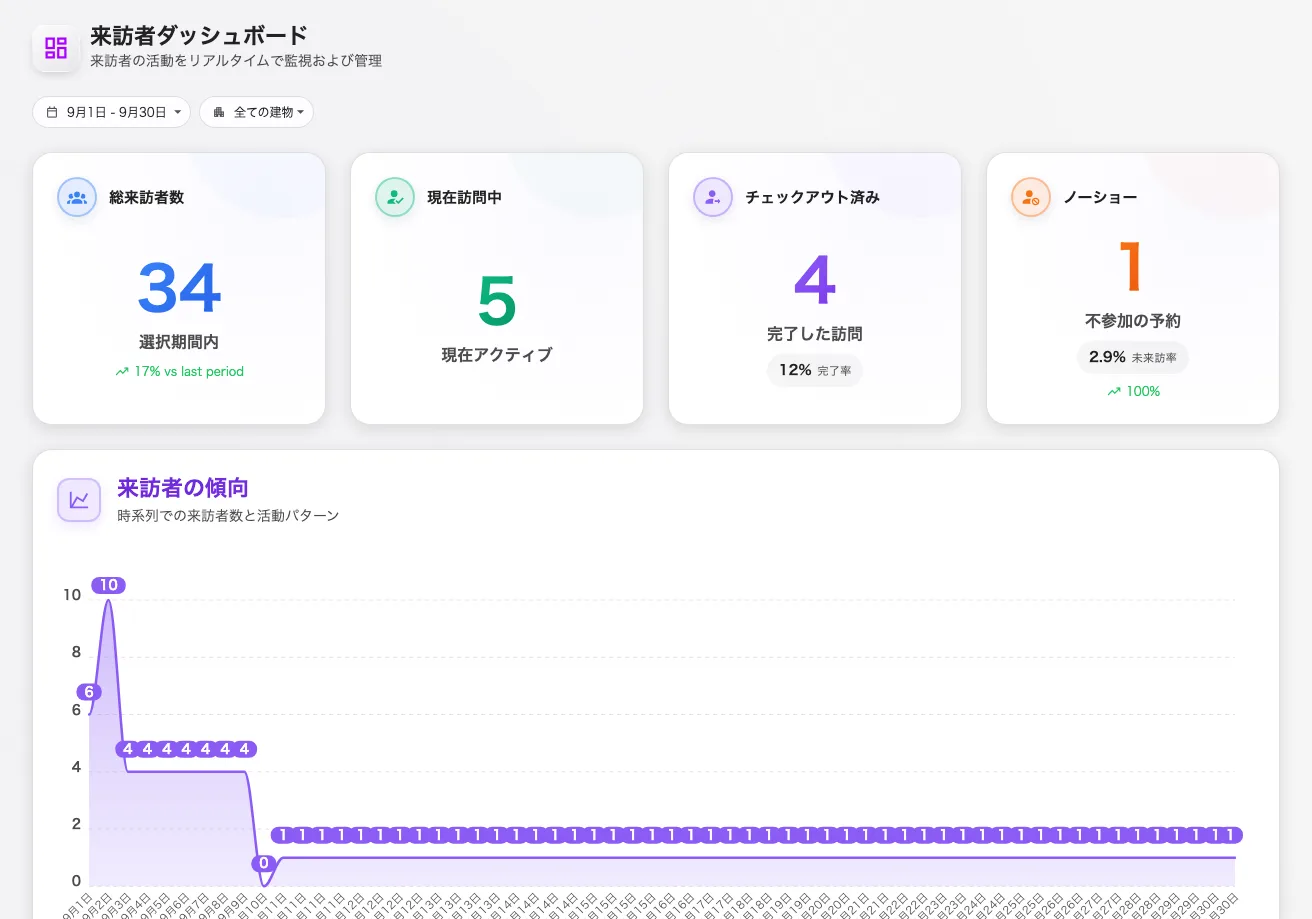Image resolution: width=1312 pixels, height=919 pixels.
Task: Click the subtitle 来訪者の活動をリアルタイムで監視および管理
Action: [x=236, y=61]
